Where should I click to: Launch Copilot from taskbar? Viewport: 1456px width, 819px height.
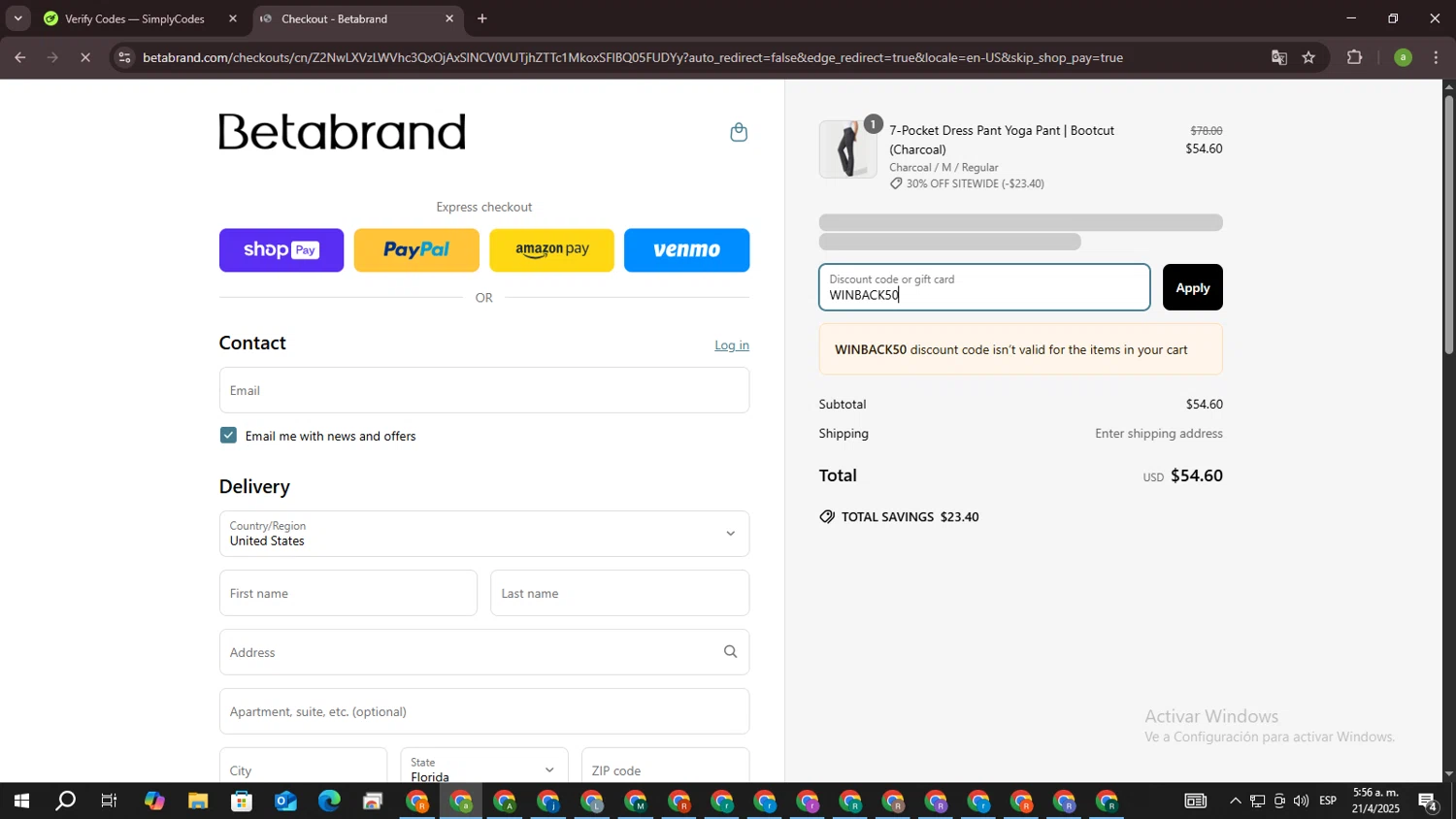coord(154,802)
